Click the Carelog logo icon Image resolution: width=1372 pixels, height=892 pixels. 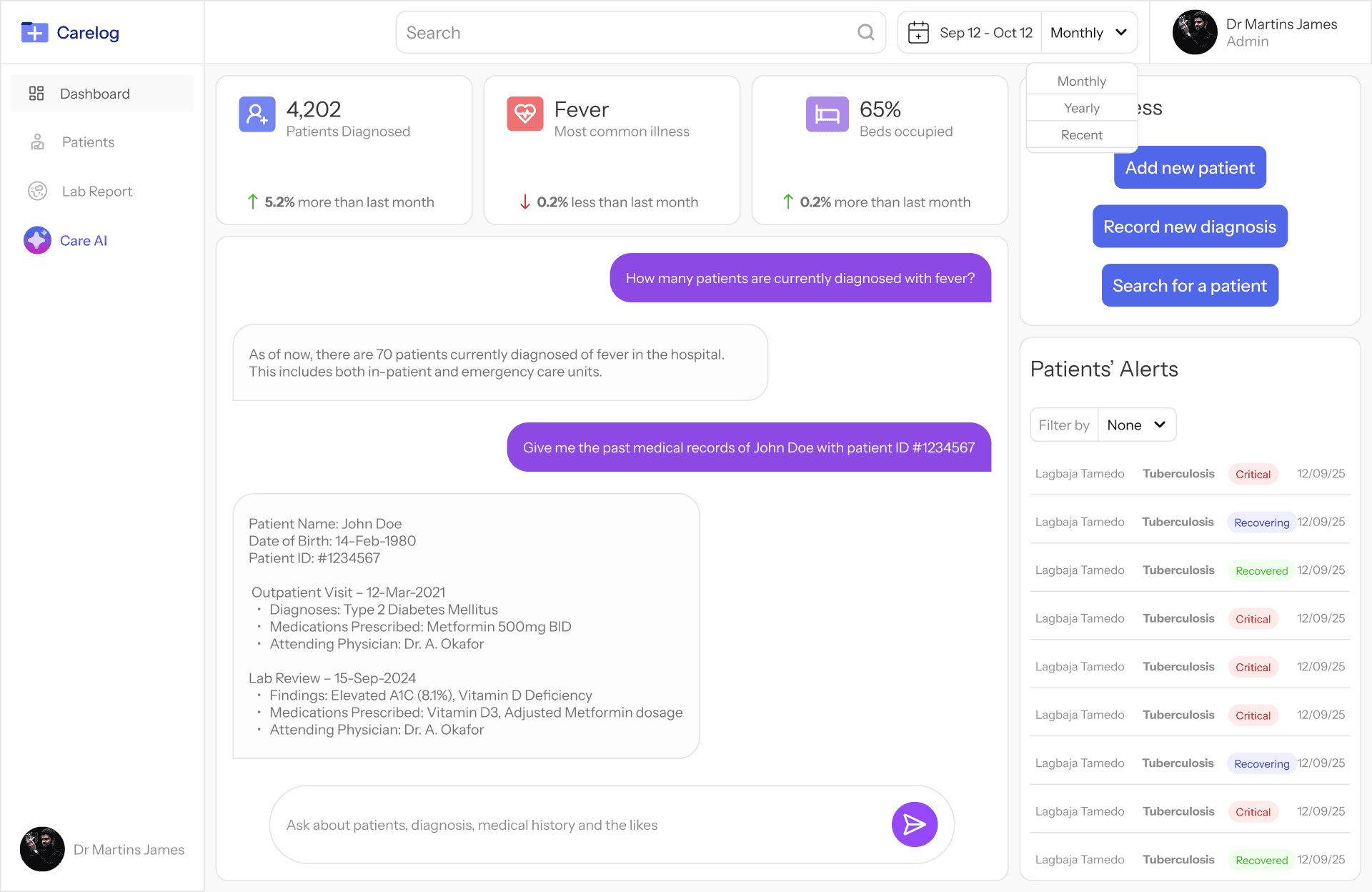coord(34,32)
